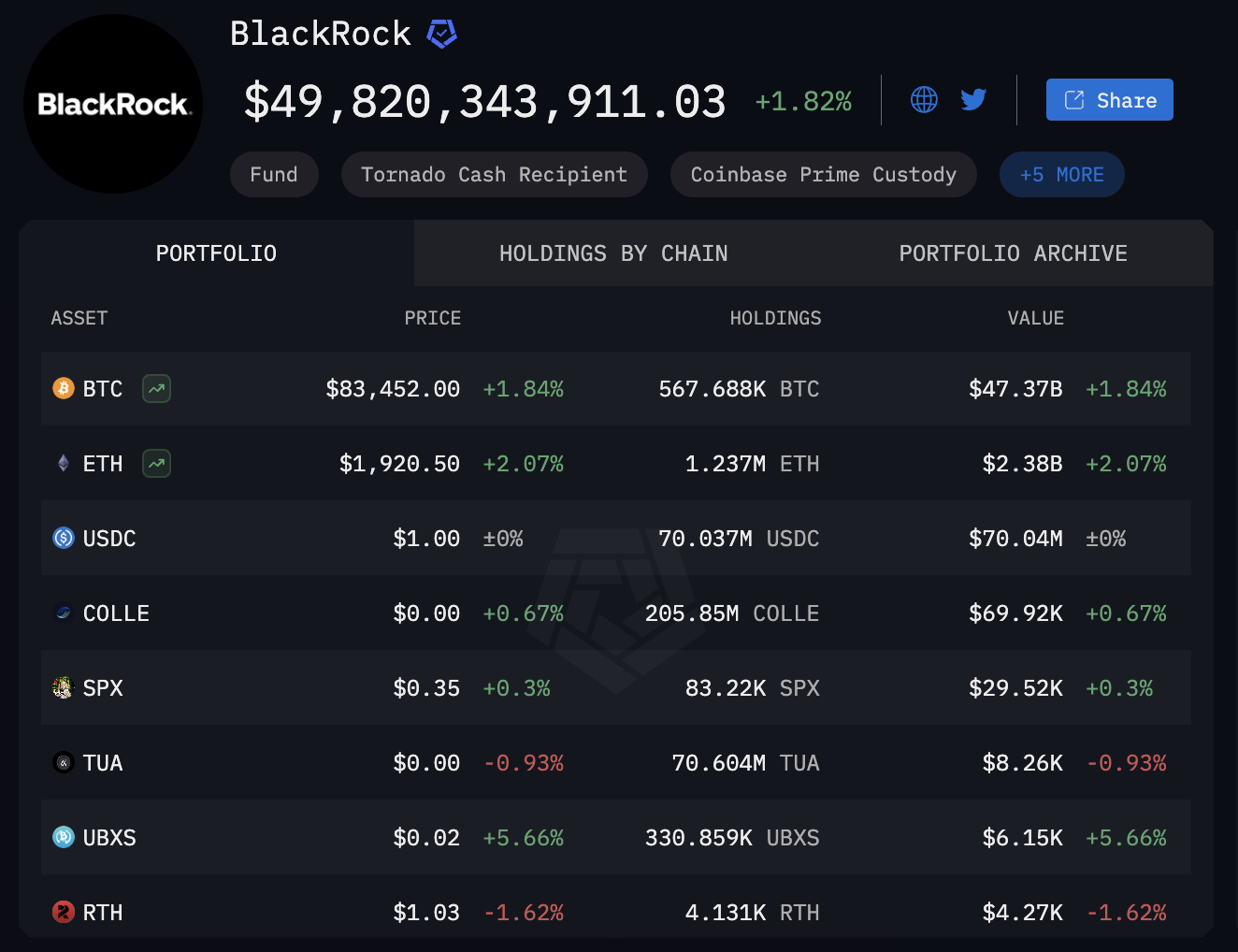Open the PORTFOLIO ARCHIVE tab
Image resolution: width=1238 pixels, height=952 pixels.
pos(1013,252)
